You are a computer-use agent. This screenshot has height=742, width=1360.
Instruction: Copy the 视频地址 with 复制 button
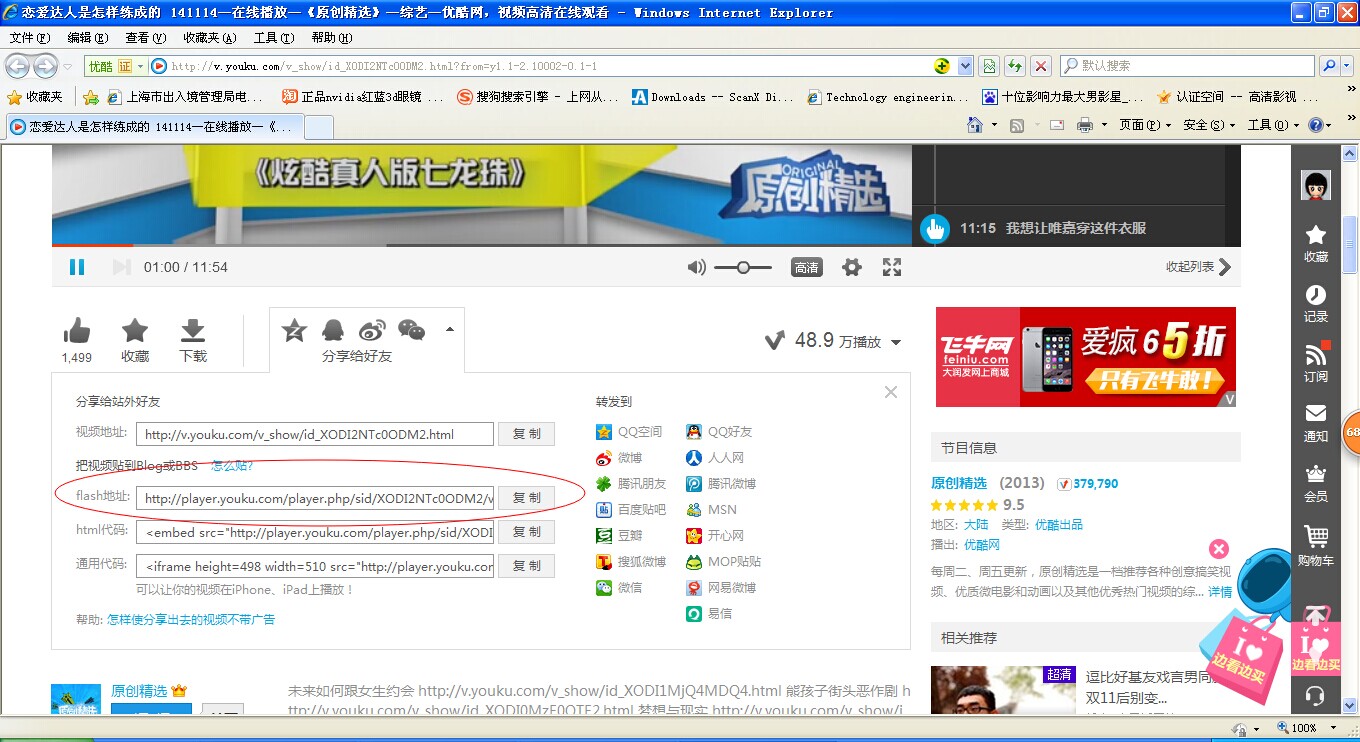[x=526, y=434]
